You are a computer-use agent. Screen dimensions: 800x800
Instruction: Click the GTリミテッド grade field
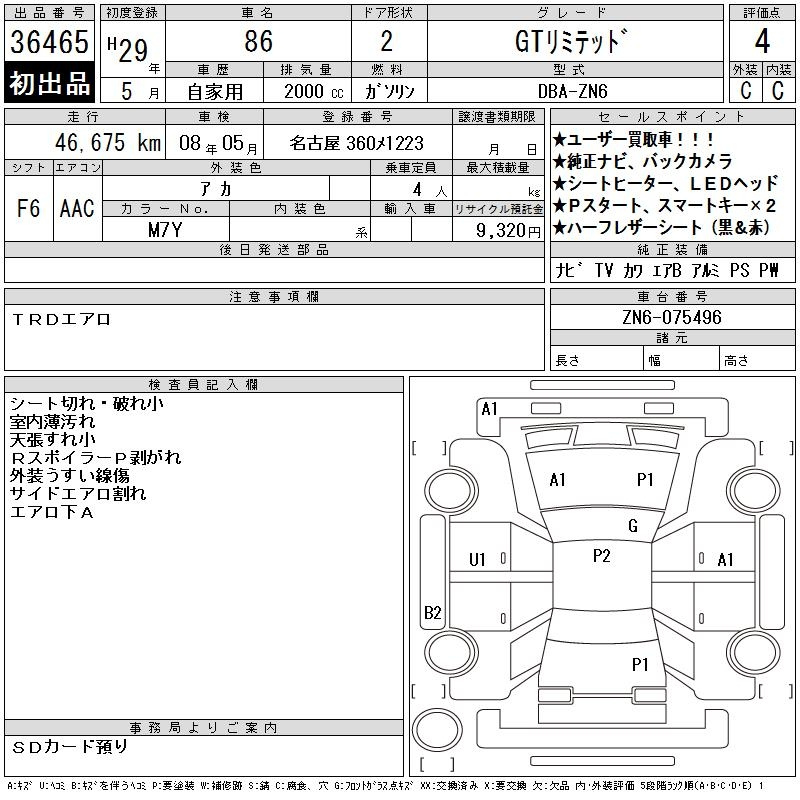[574, 41]
